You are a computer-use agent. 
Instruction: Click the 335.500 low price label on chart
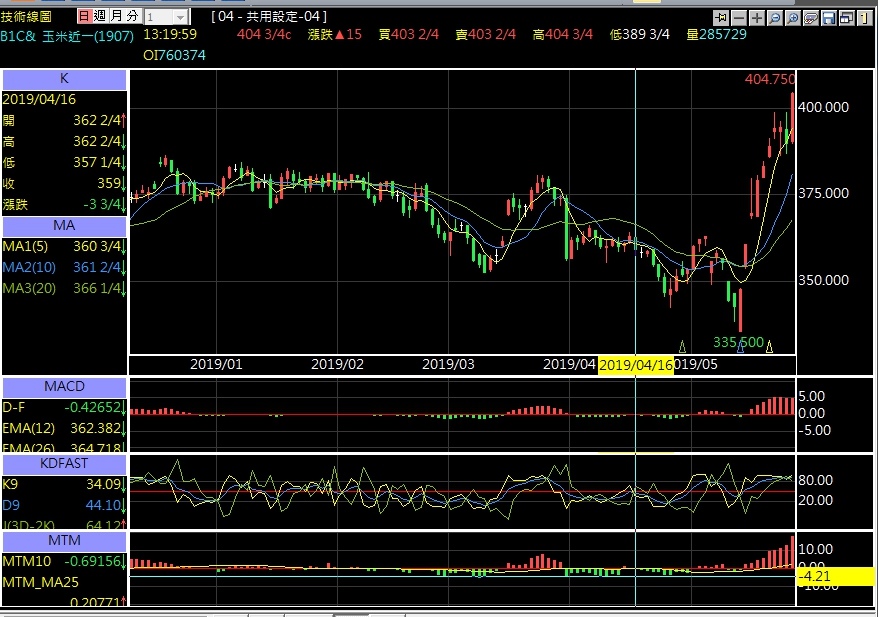pyautogui.click(x=738, y=342)
